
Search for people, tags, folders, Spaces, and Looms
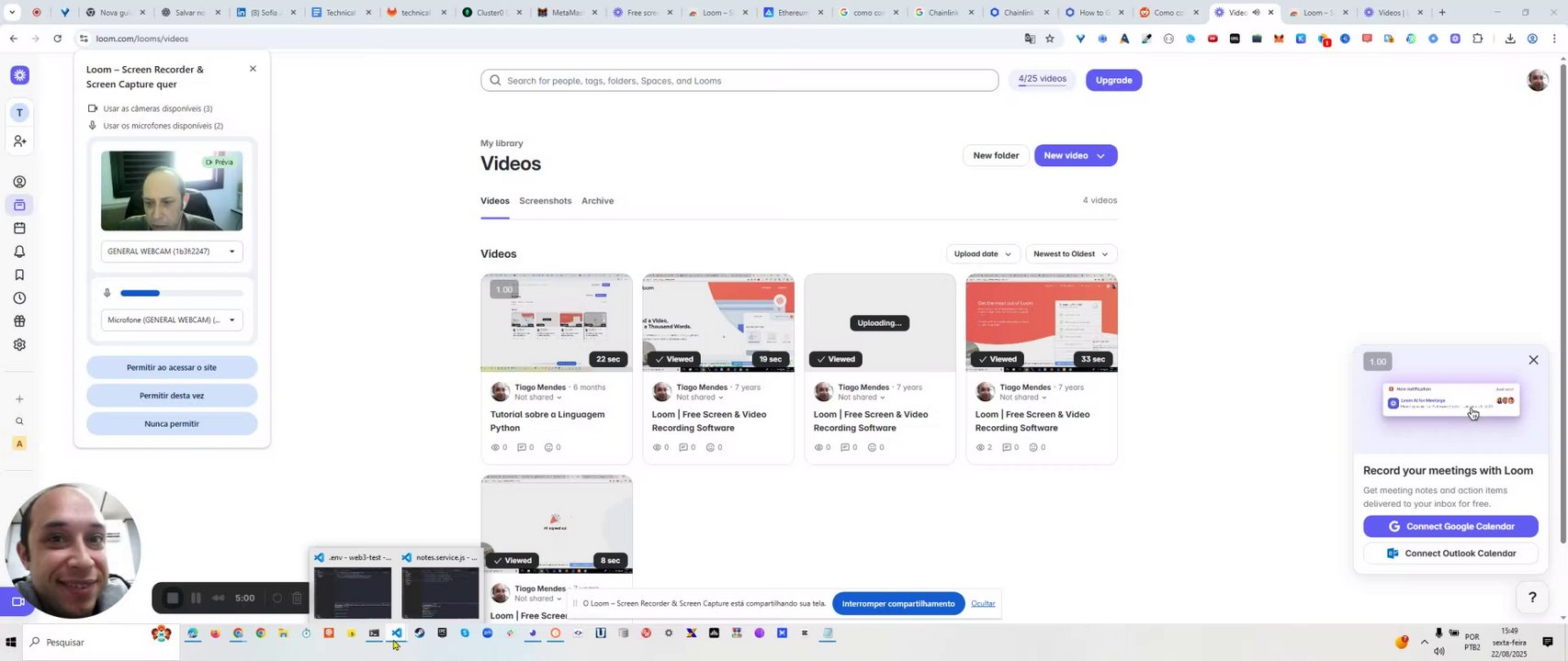[739, 81]
